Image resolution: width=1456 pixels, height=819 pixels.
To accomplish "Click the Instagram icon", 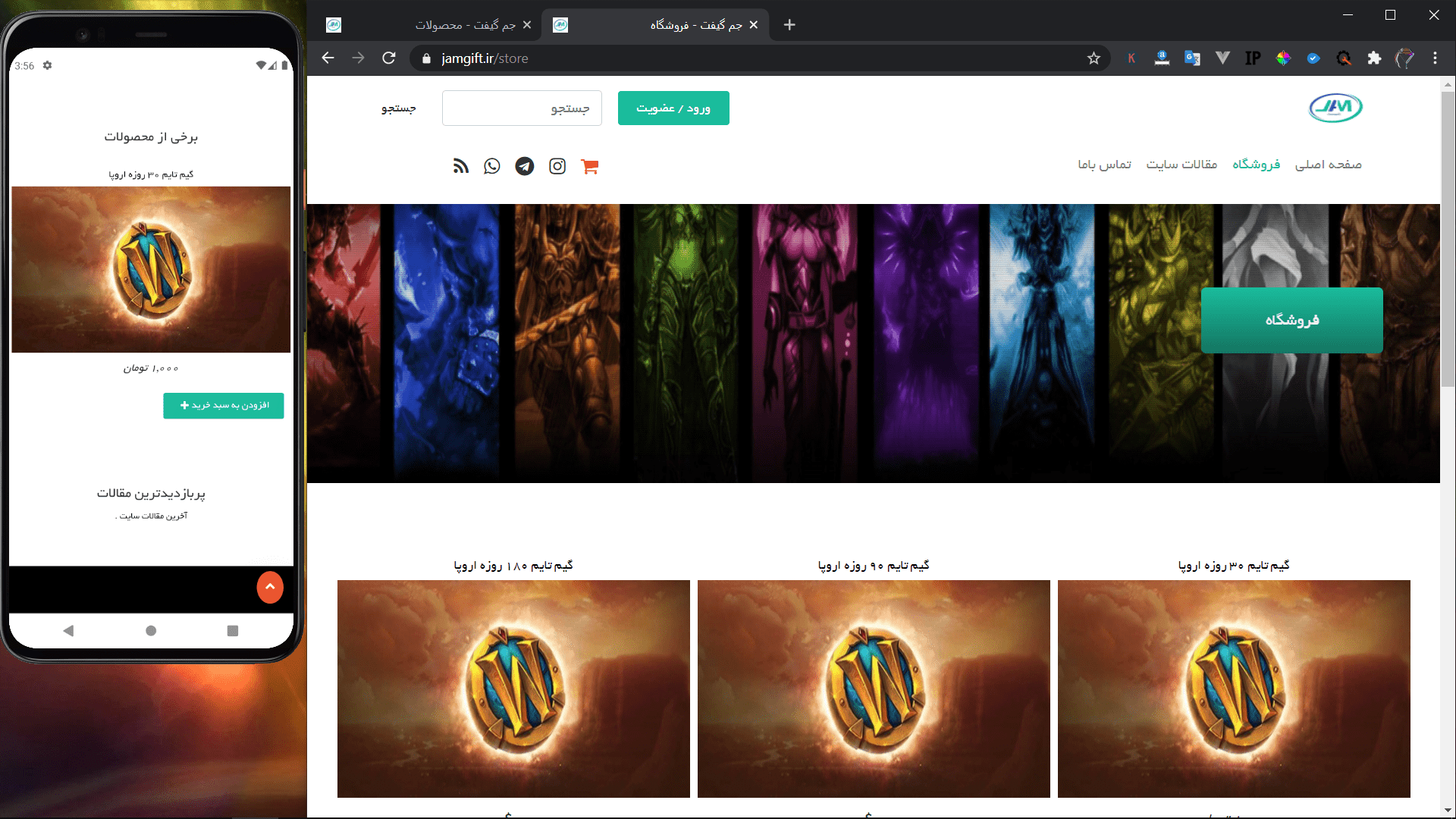I will 557,166.
